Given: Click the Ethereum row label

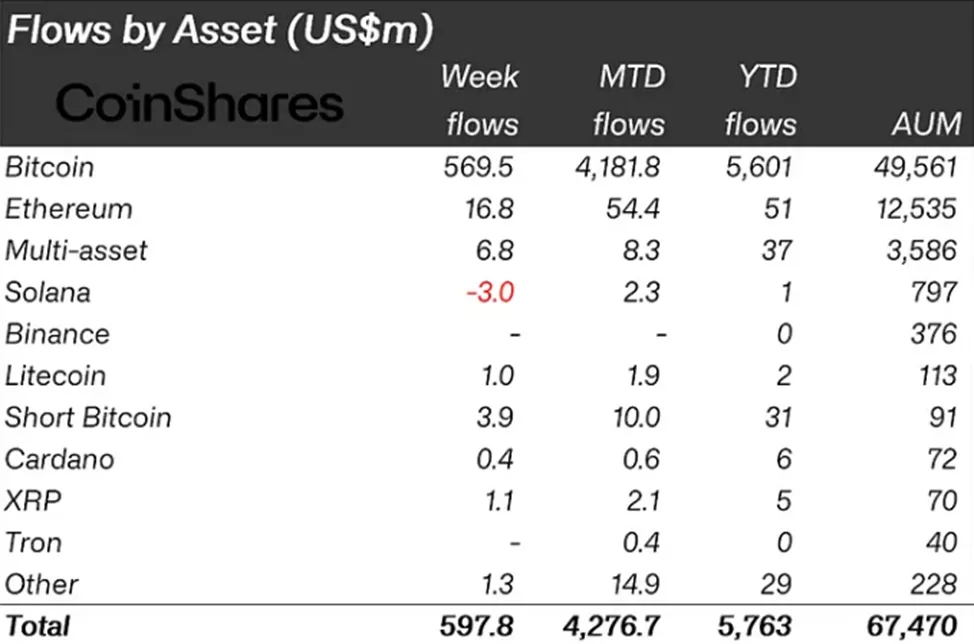Looking at the screenshot, I should pos(68,209).
